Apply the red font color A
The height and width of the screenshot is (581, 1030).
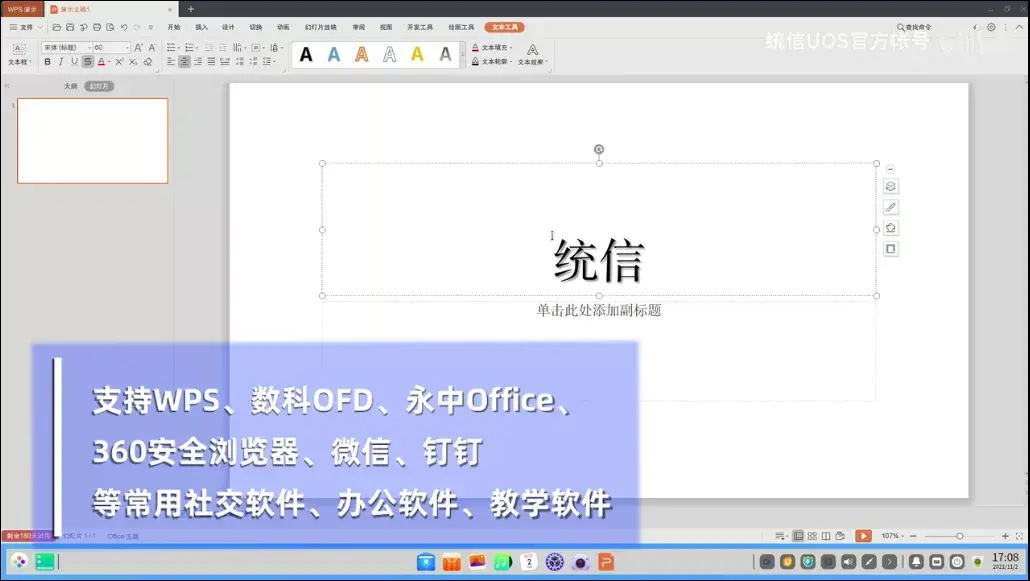[101, 62]
